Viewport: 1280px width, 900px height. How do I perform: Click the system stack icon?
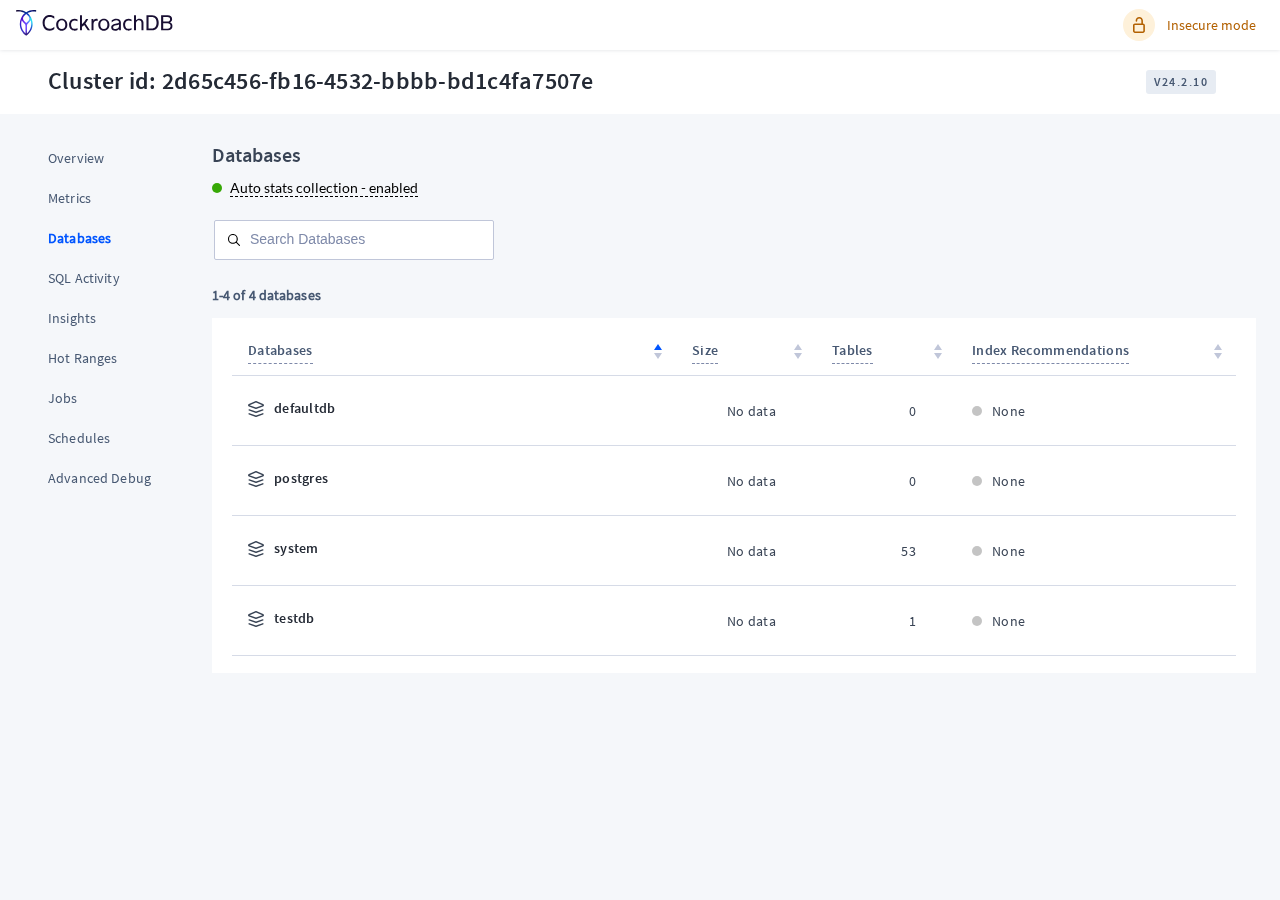[256, 549]
